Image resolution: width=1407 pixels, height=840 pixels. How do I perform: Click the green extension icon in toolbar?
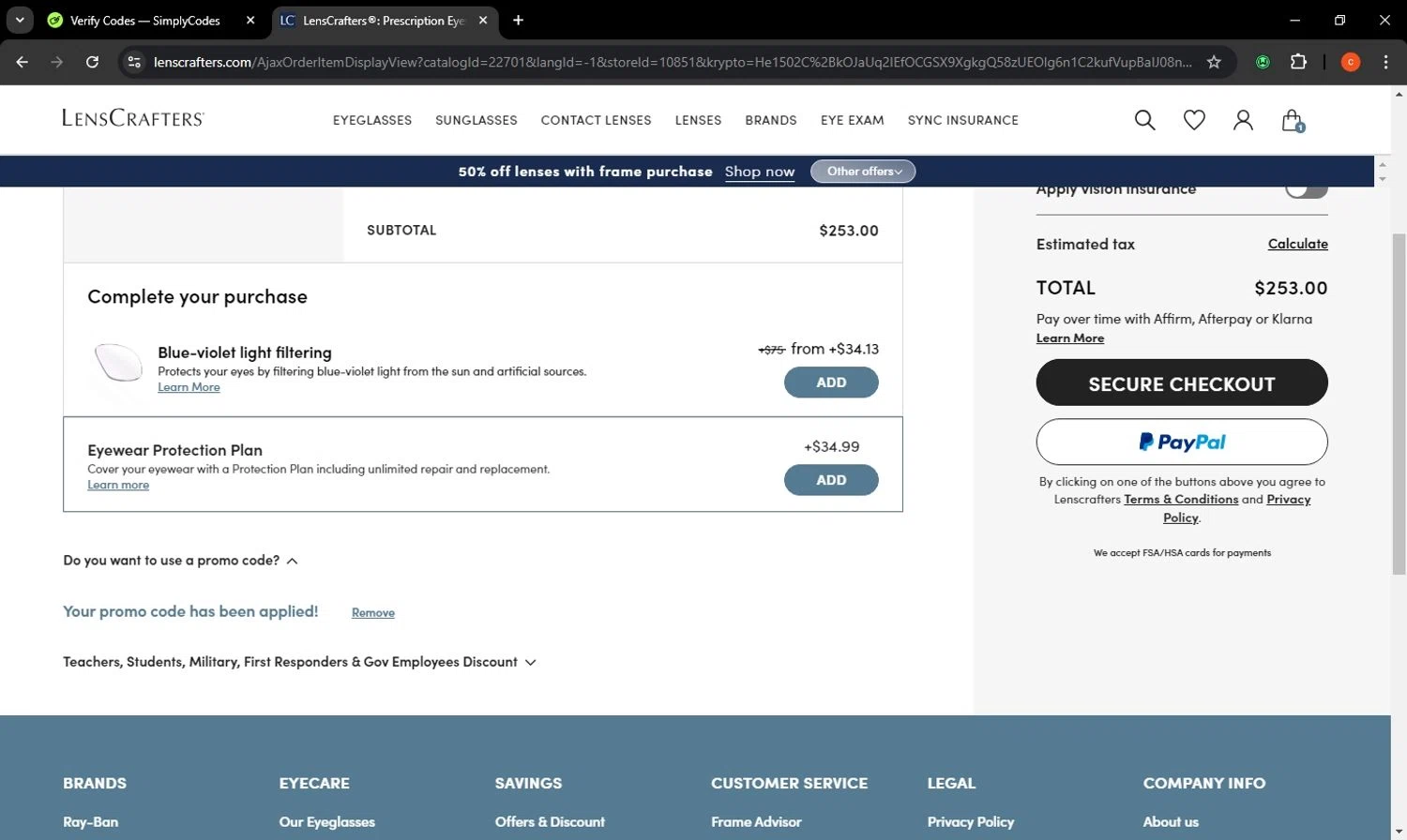tap(1263, 62)
